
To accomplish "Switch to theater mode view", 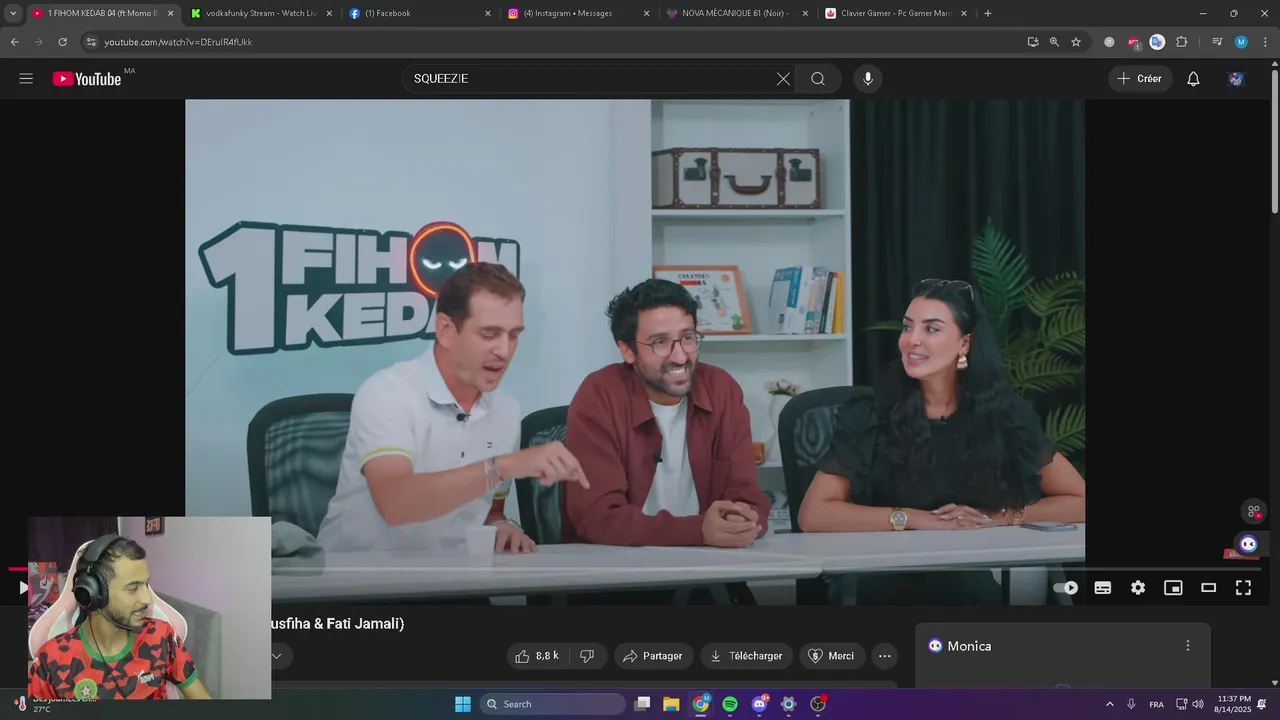I will tap(1208, 588).
